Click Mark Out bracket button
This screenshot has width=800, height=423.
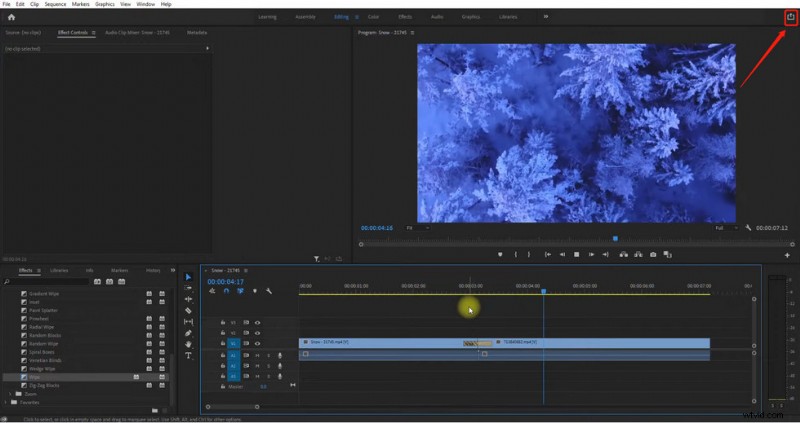click(529, 255)
